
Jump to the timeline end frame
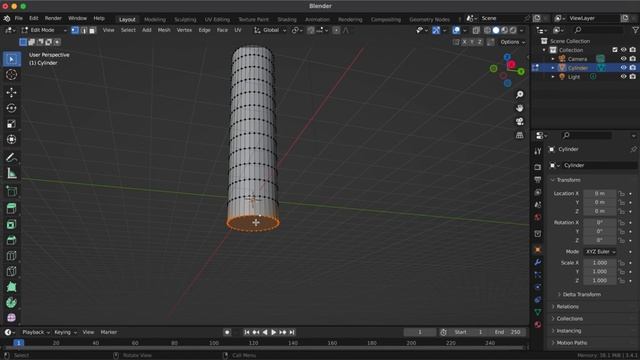click(x=292, y=332)
